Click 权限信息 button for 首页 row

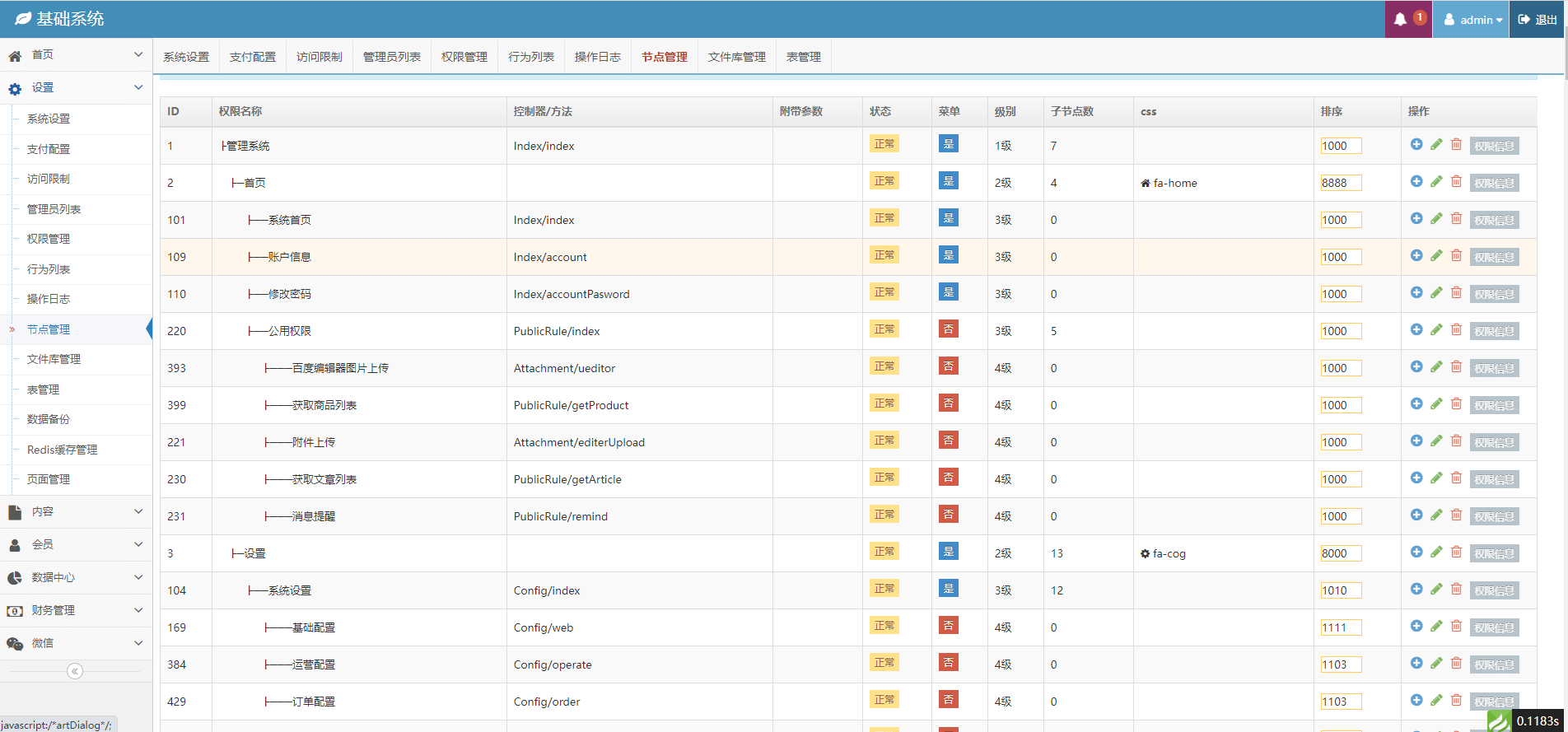tap(1494, 183)
